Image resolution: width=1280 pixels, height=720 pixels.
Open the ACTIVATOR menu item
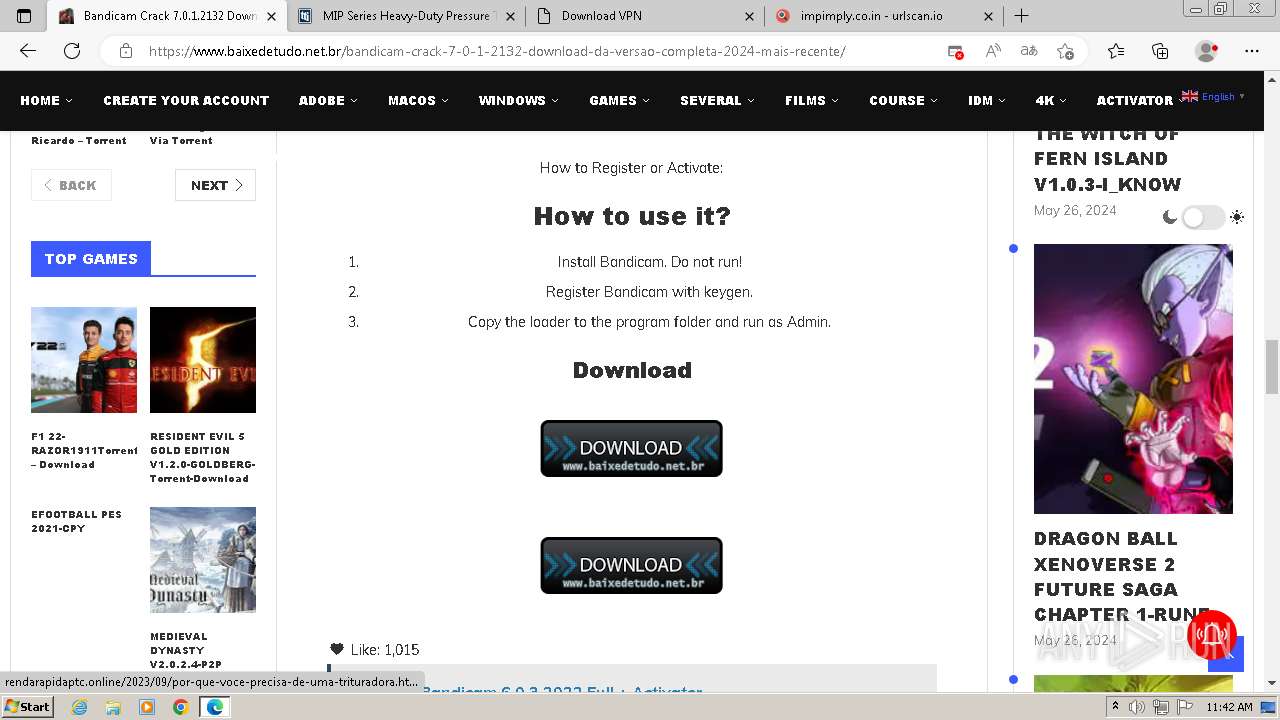[x=1135, y=100]
